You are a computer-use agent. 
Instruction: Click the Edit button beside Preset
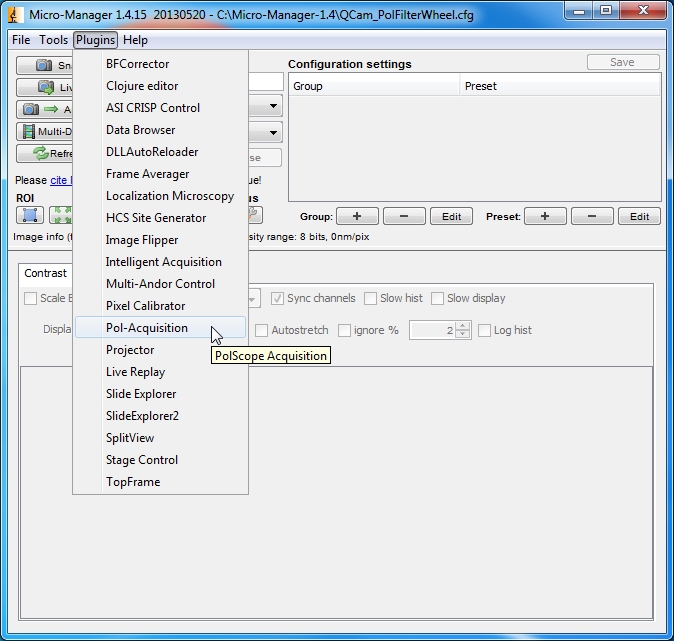(639, 216)
